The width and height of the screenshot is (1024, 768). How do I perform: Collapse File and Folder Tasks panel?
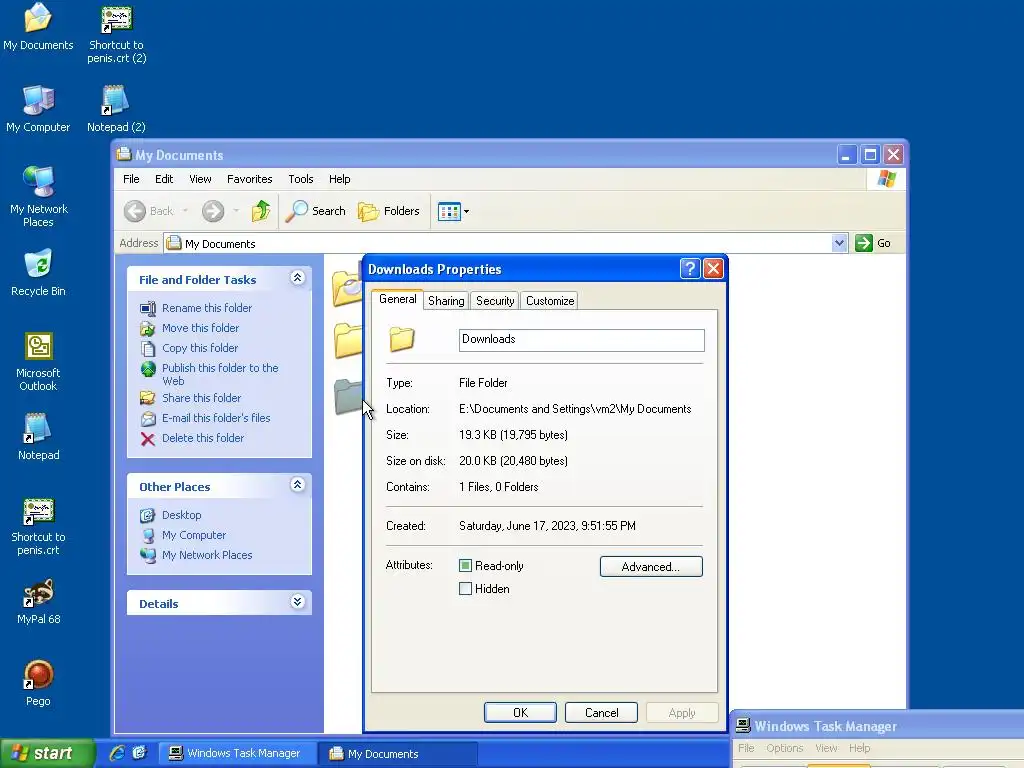297,278
